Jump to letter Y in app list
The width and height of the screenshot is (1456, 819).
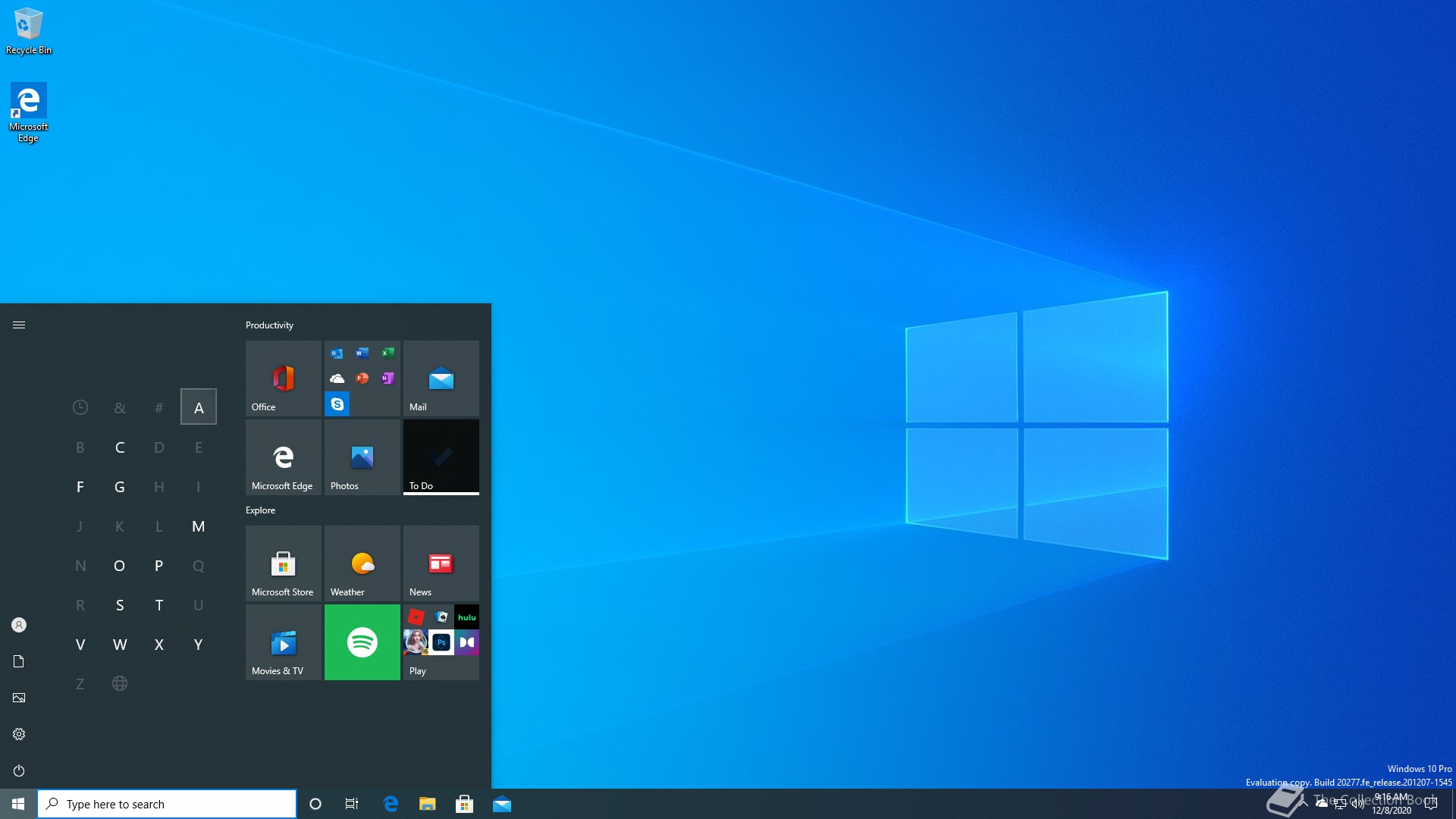click(x=199, y=645)
